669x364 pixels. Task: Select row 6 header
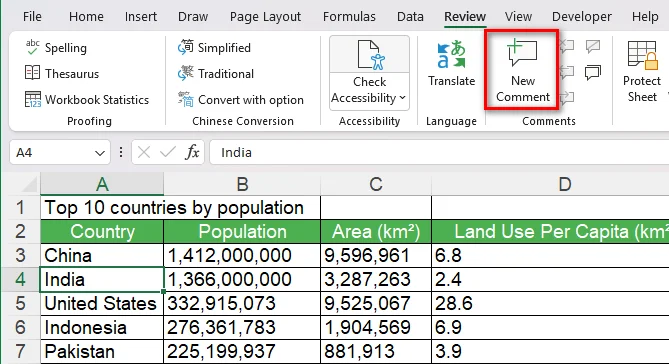(x=20, y=327)
